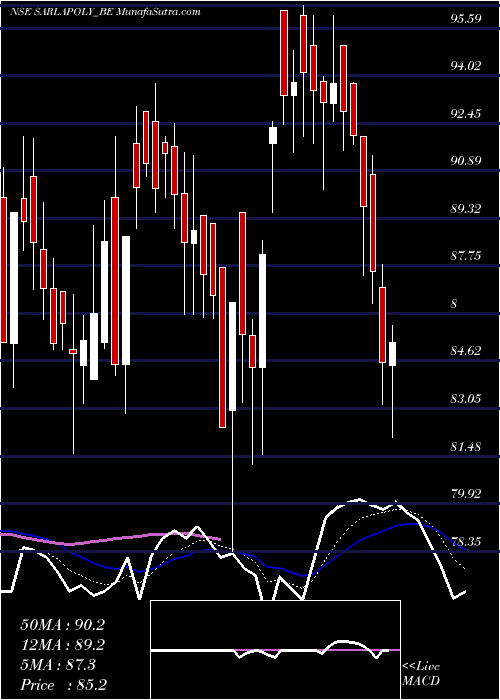This screenshot has height=700, width=500.
Task: Select the 87.75 price axis label
Action: click(x=466, y=256)
